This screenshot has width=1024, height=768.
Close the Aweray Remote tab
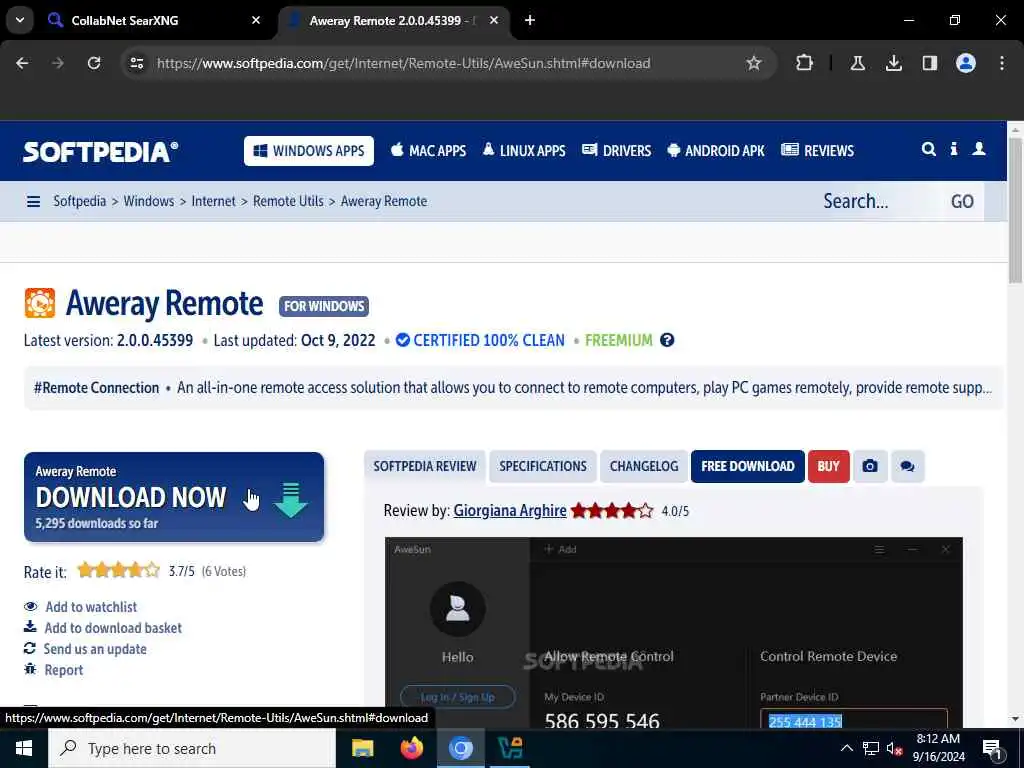pyautogui.click(x=494, y=20)
